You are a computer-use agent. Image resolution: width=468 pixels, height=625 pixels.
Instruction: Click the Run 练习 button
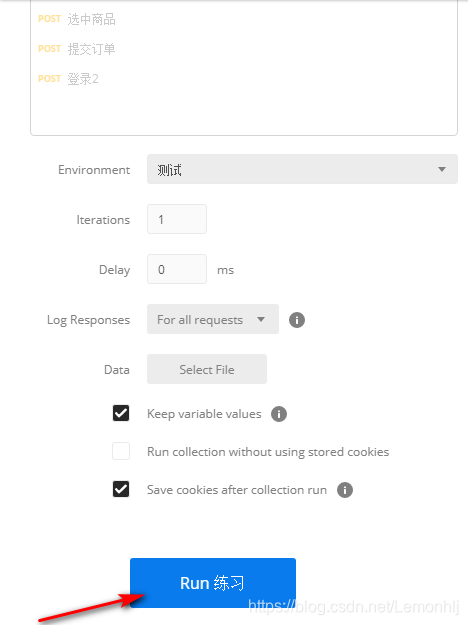click(x=213, y=583)
